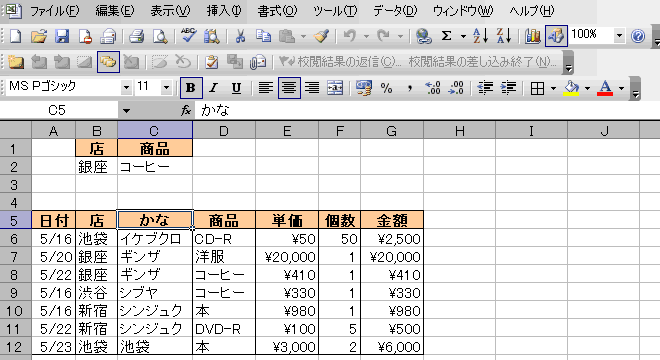Run the spelling check (ABC icon)
Viewport: 660px width, 360px height.
(188, 36)
